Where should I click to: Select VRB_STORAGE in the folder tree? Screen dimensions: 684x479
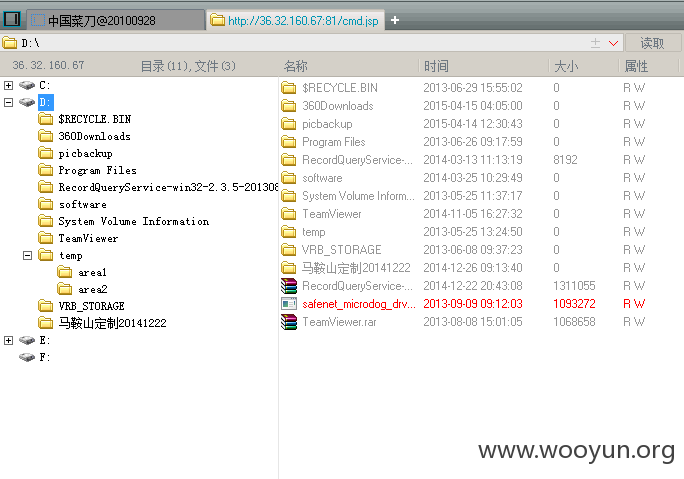coord(91,306)
